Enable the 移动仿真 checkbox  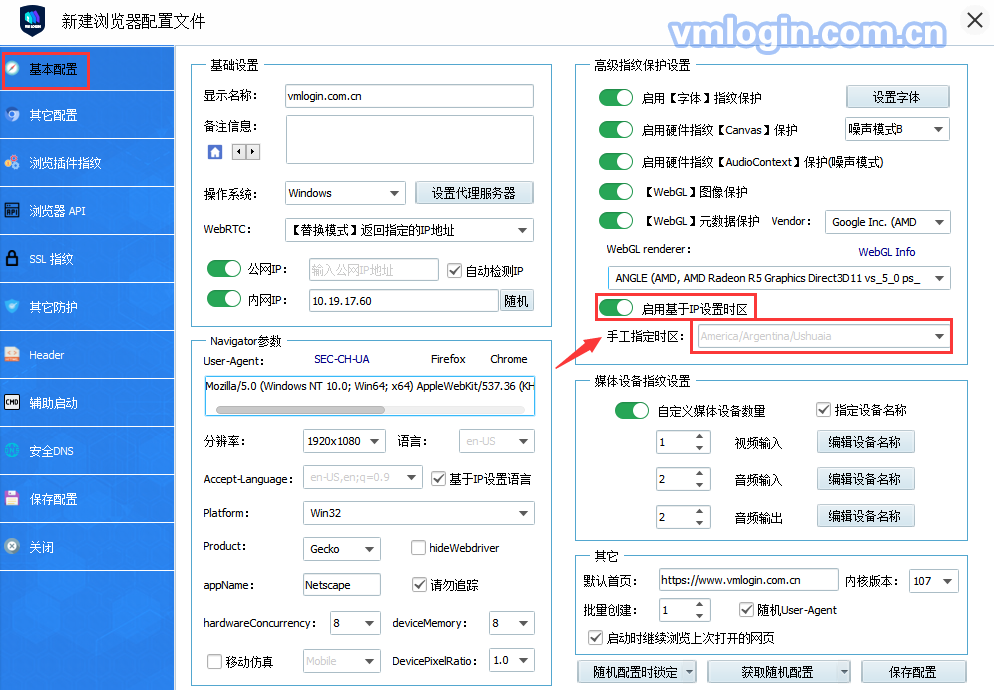(x=214, y=661)
